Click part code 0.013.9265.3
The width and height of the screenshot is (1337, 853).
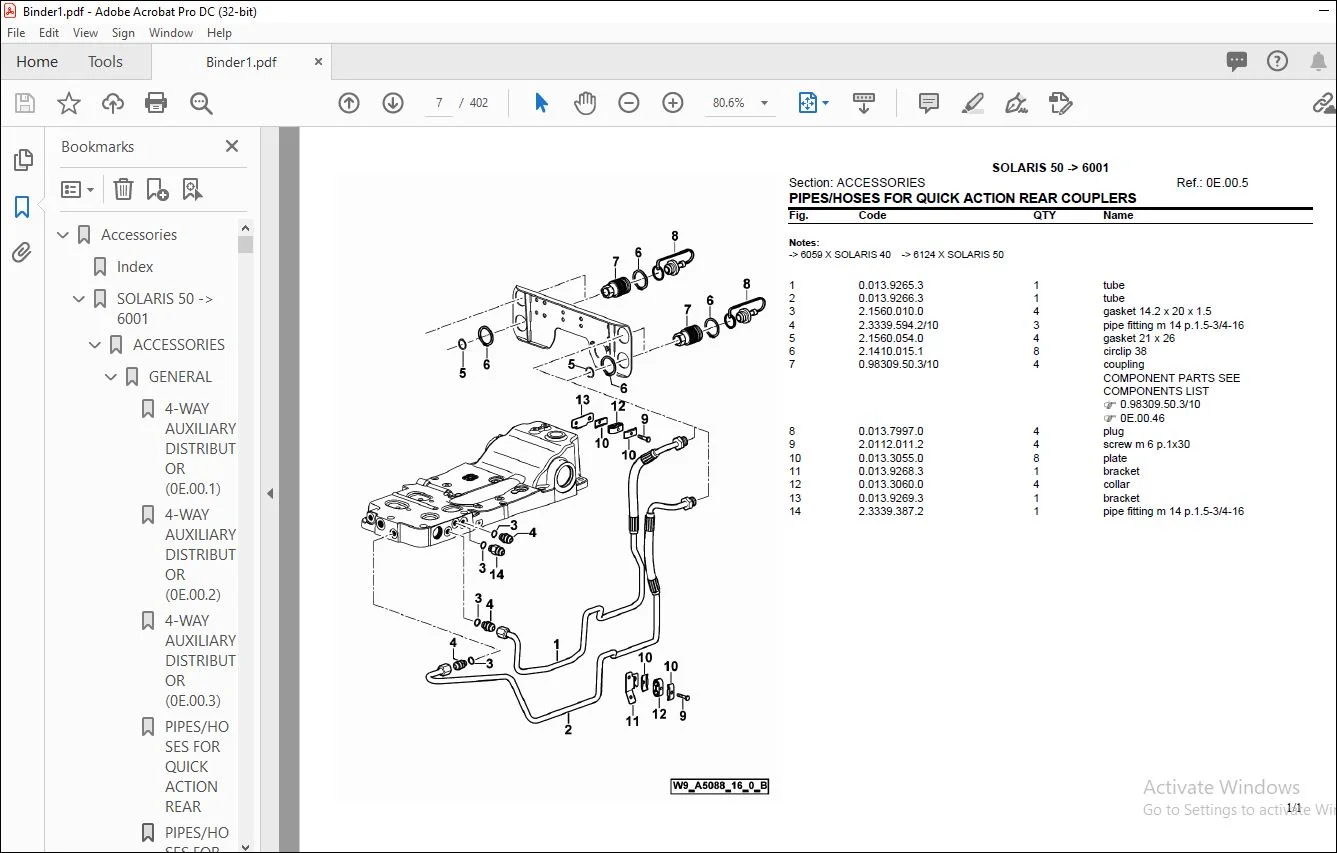pos(891,285)
